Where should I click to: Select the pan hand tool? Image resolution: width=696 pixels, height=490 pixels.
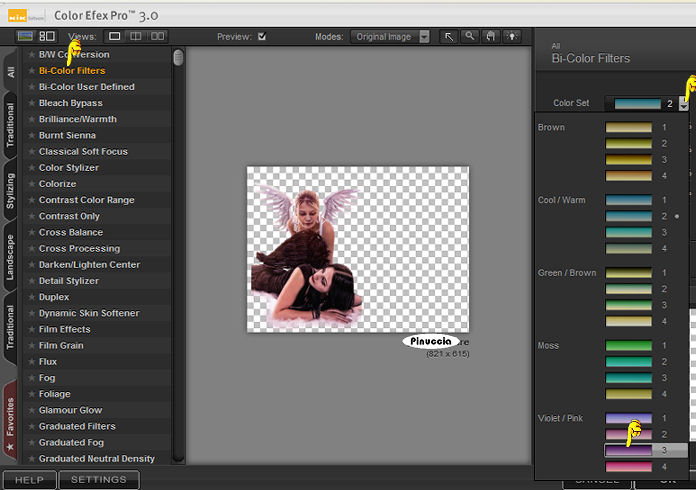491,37
